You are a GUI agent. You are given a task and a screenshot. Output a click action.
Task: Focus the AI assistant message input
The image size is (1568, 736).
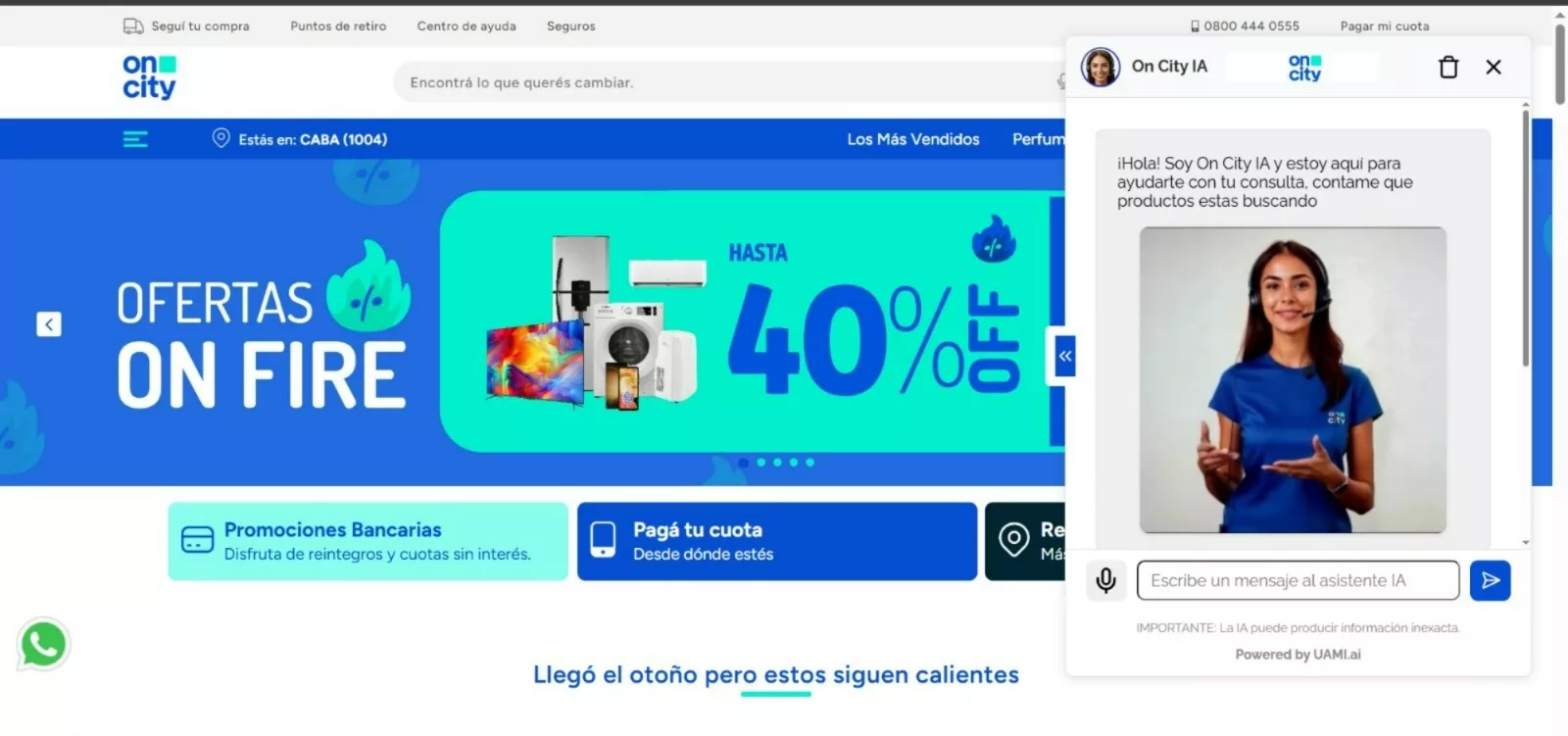coord(1297,581)
